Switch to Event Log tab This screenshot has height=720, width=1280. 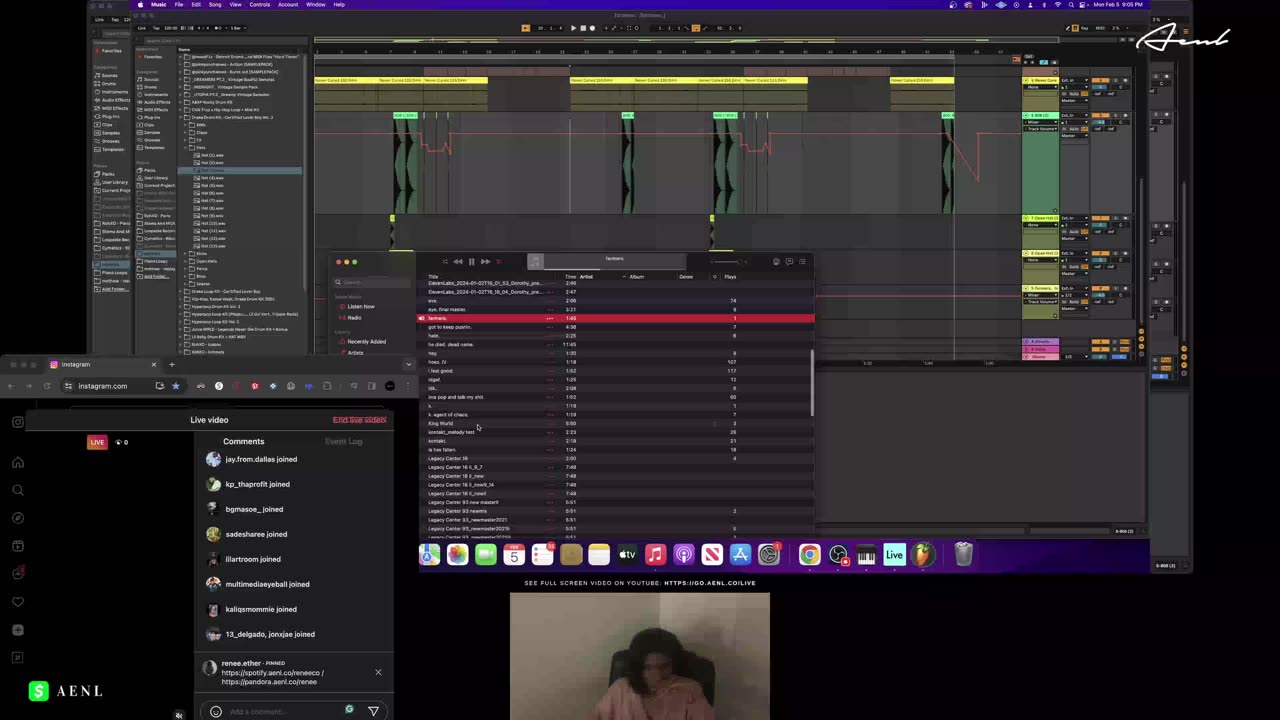coord(343,441)
